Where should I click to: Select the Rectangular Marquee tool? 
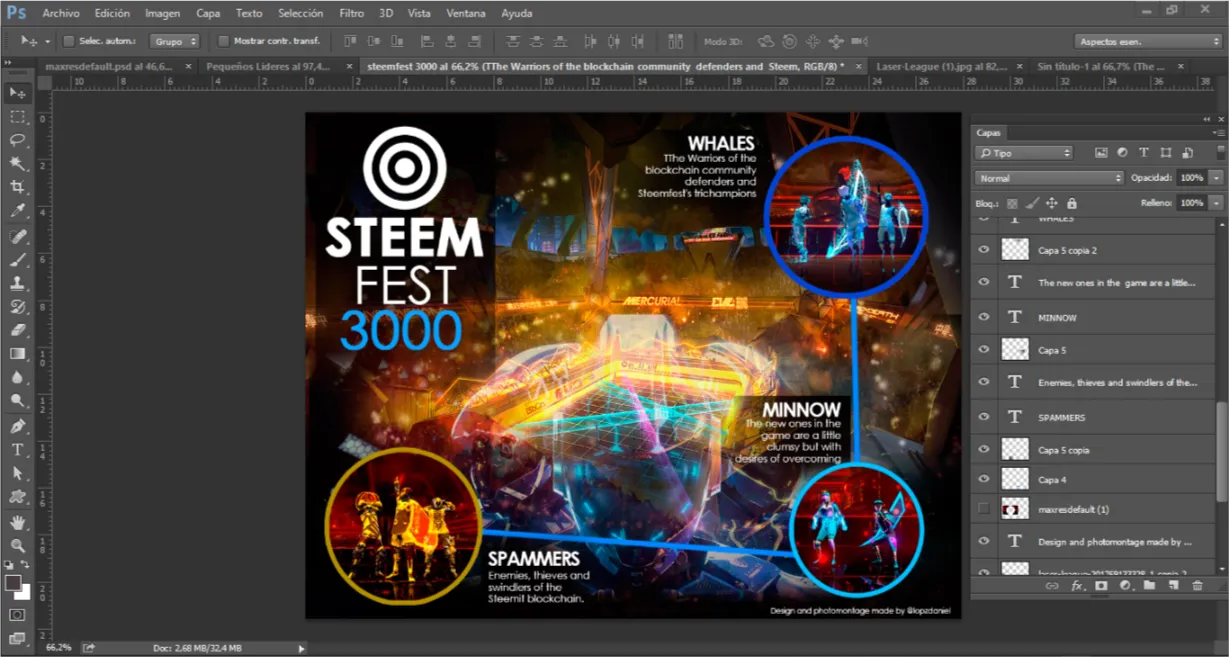coord(17,117)
